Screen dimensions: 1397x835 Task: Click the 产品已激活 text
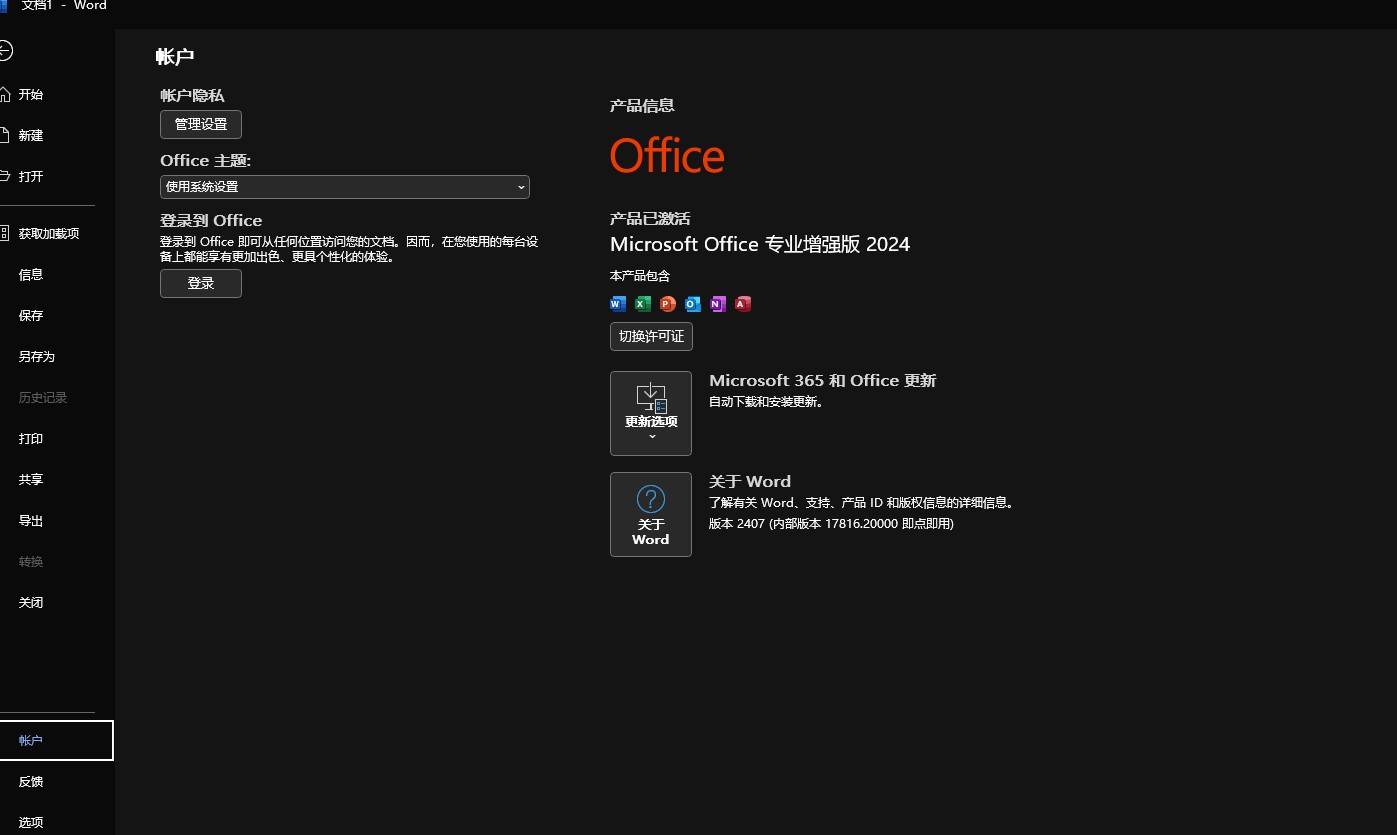pyautogui.click(x=650, y=218)
